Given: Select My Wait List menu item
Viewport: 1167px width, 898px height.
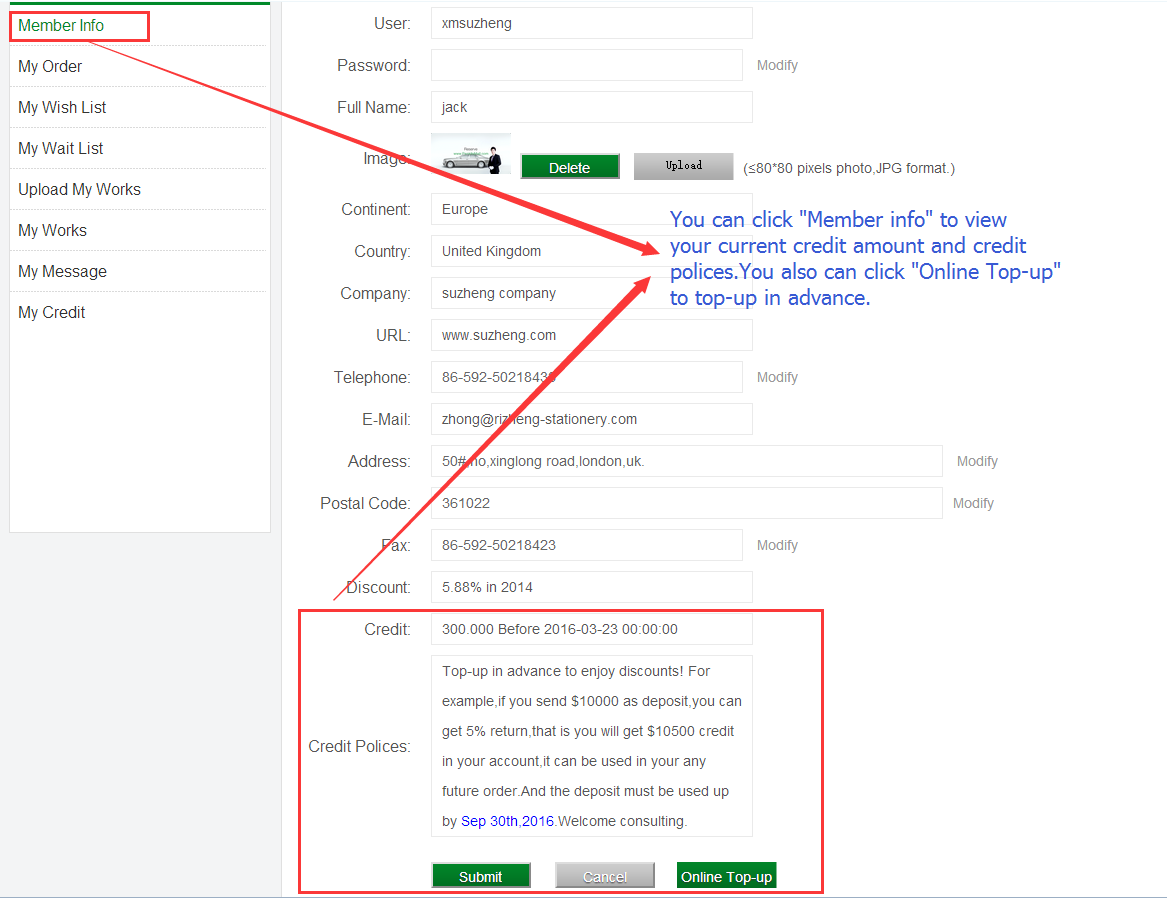Looking at the screenshot, I should (x=61, y=149).
